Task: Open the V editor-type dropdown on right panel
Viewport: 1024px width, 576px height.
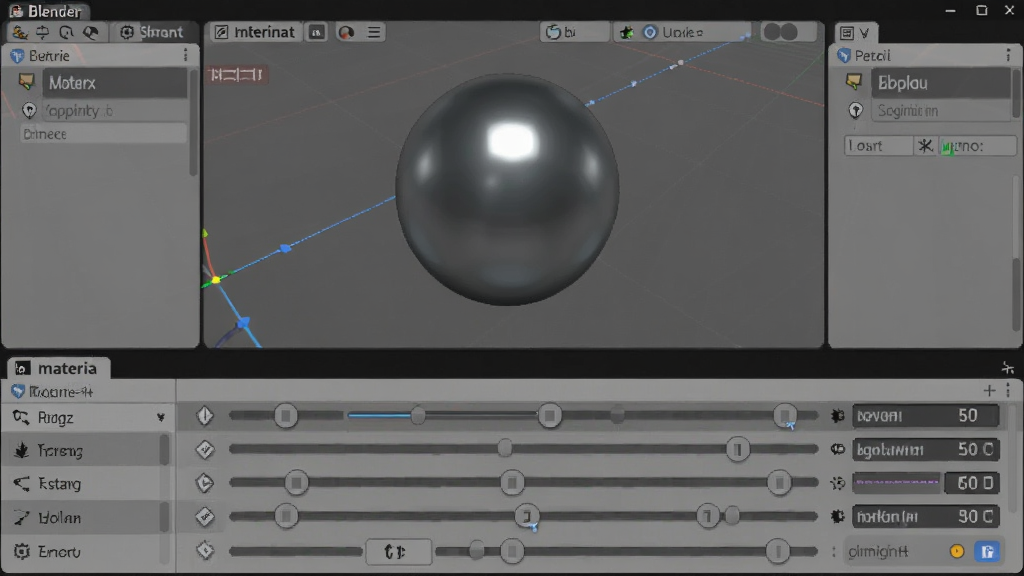Action: (856, 33)
